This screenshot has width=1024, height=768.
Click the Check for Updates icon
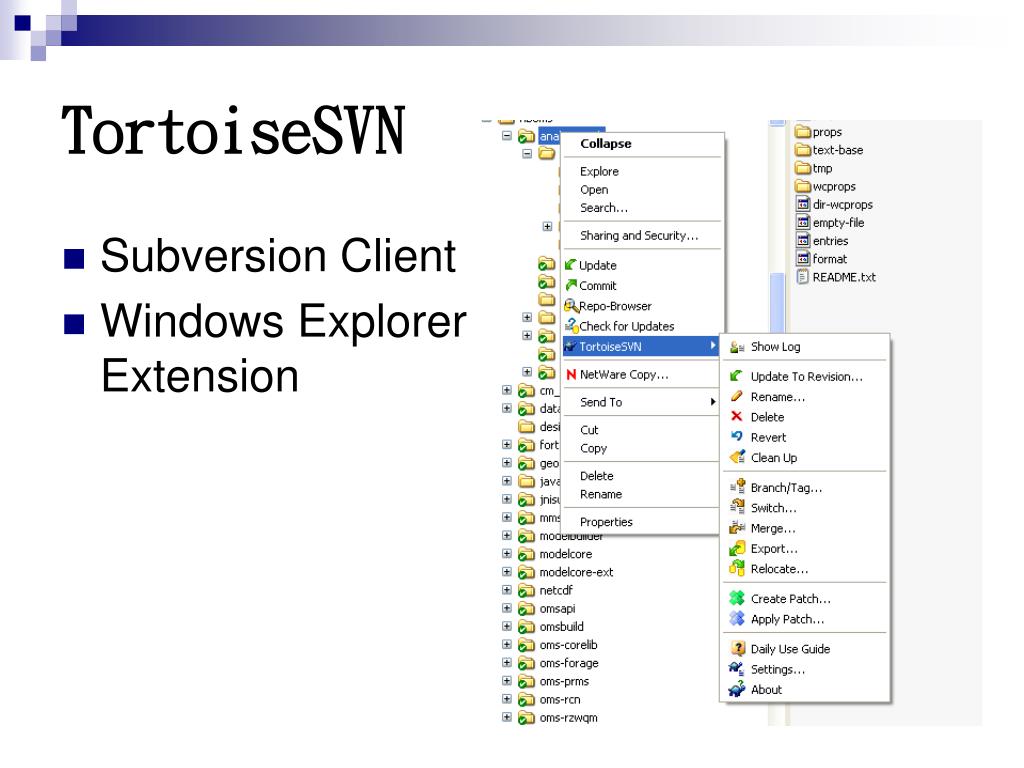tap(571, 326)
